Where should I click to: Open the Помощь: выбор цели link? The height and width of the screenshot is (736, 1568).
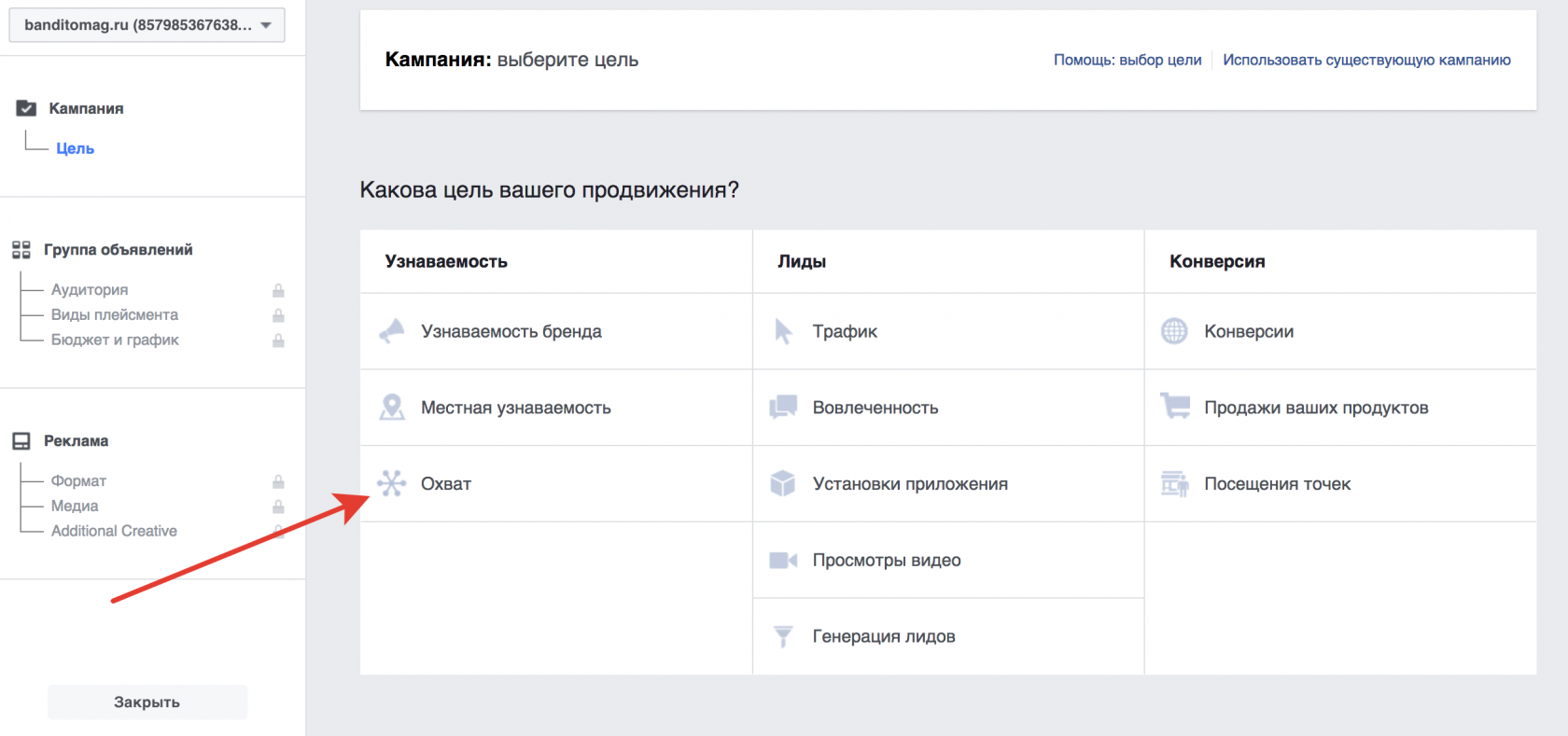coord(1127,60)
